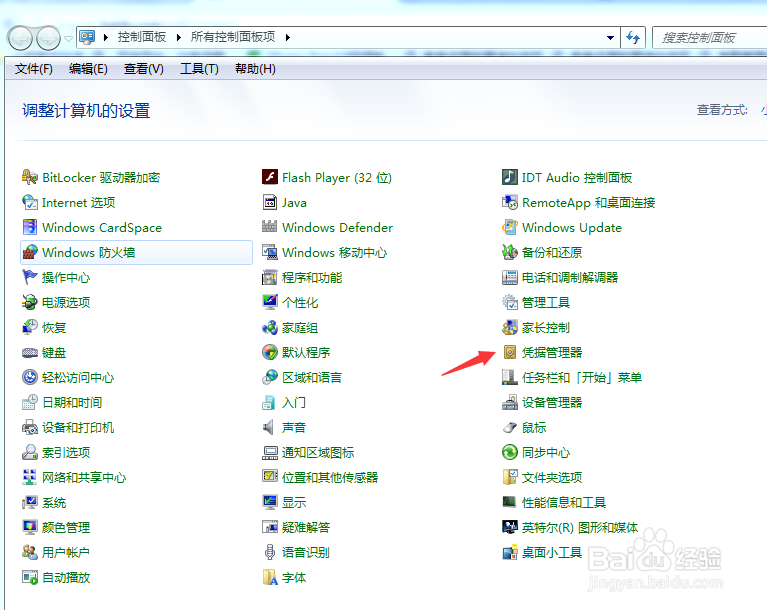Open the 程序和功能 icon

(x=270, y=277)
